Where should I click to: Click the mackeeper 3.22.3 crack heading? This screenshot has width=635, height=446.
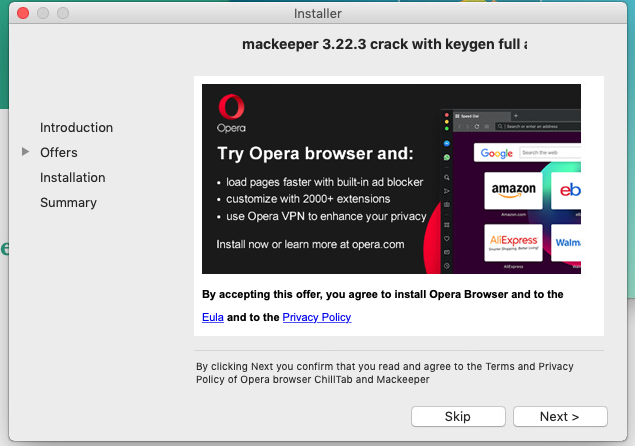(385, 44)
